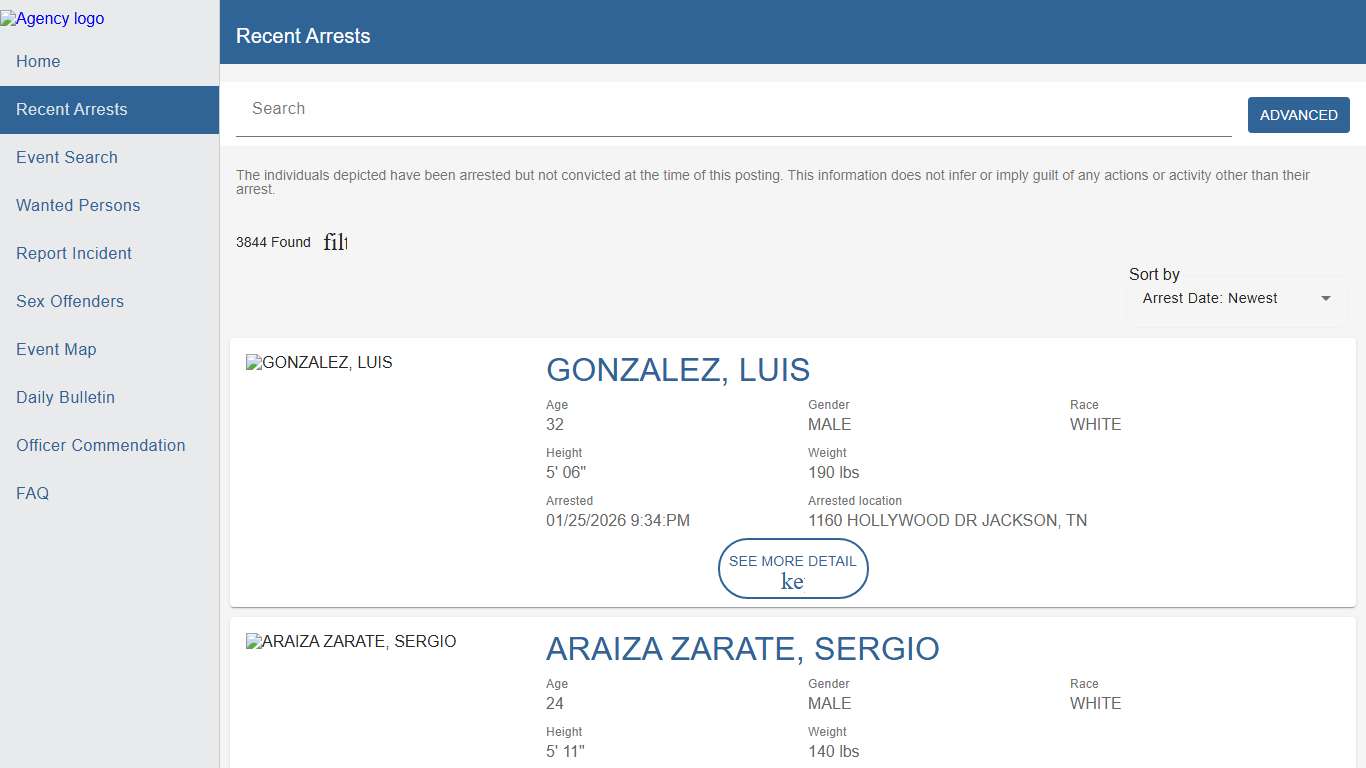Open Wanted Persons page

click(78, 205)
